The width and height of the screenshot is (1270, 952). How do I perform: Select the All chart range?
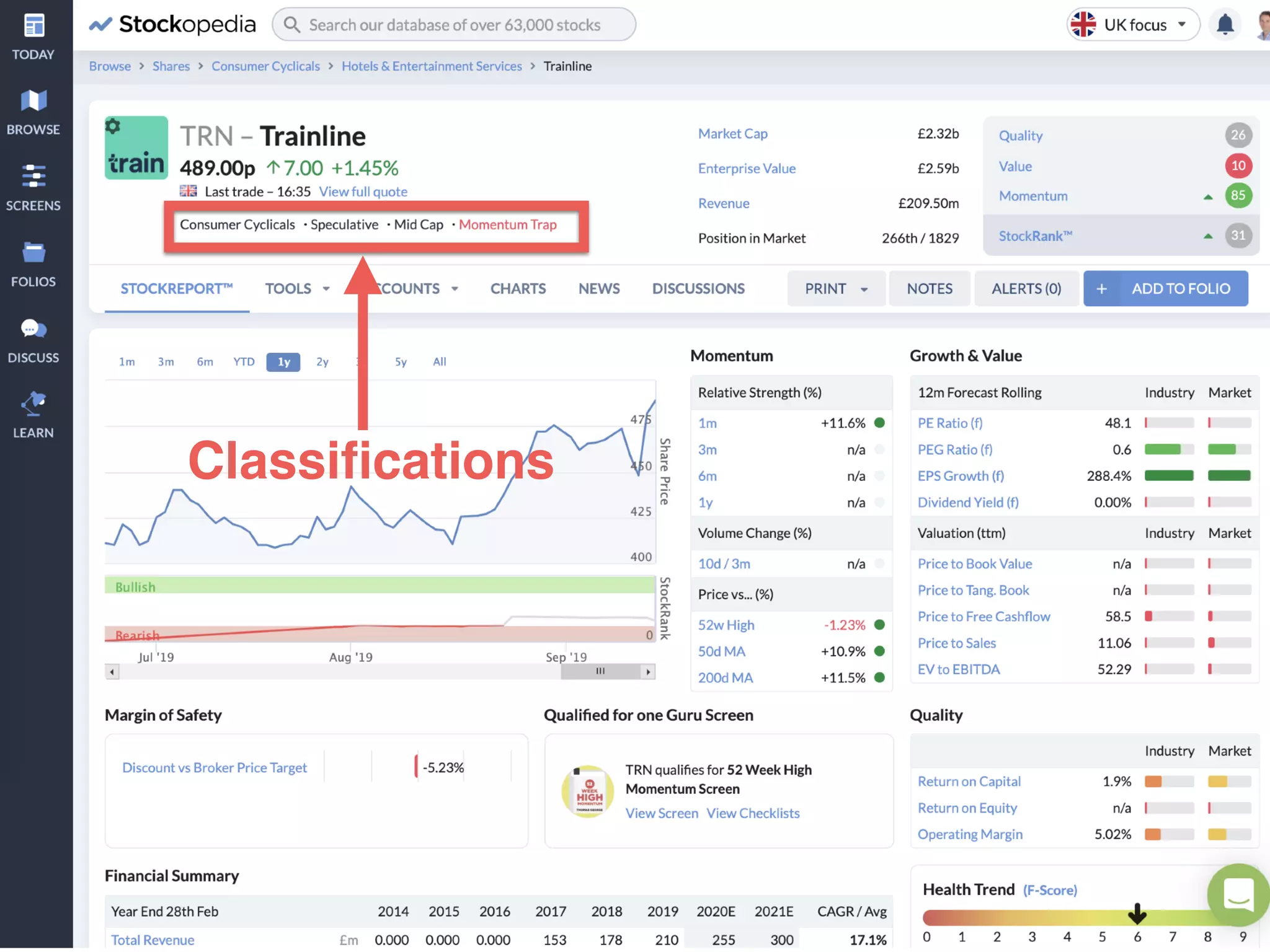pyautogui.click(x=439, y=362)
